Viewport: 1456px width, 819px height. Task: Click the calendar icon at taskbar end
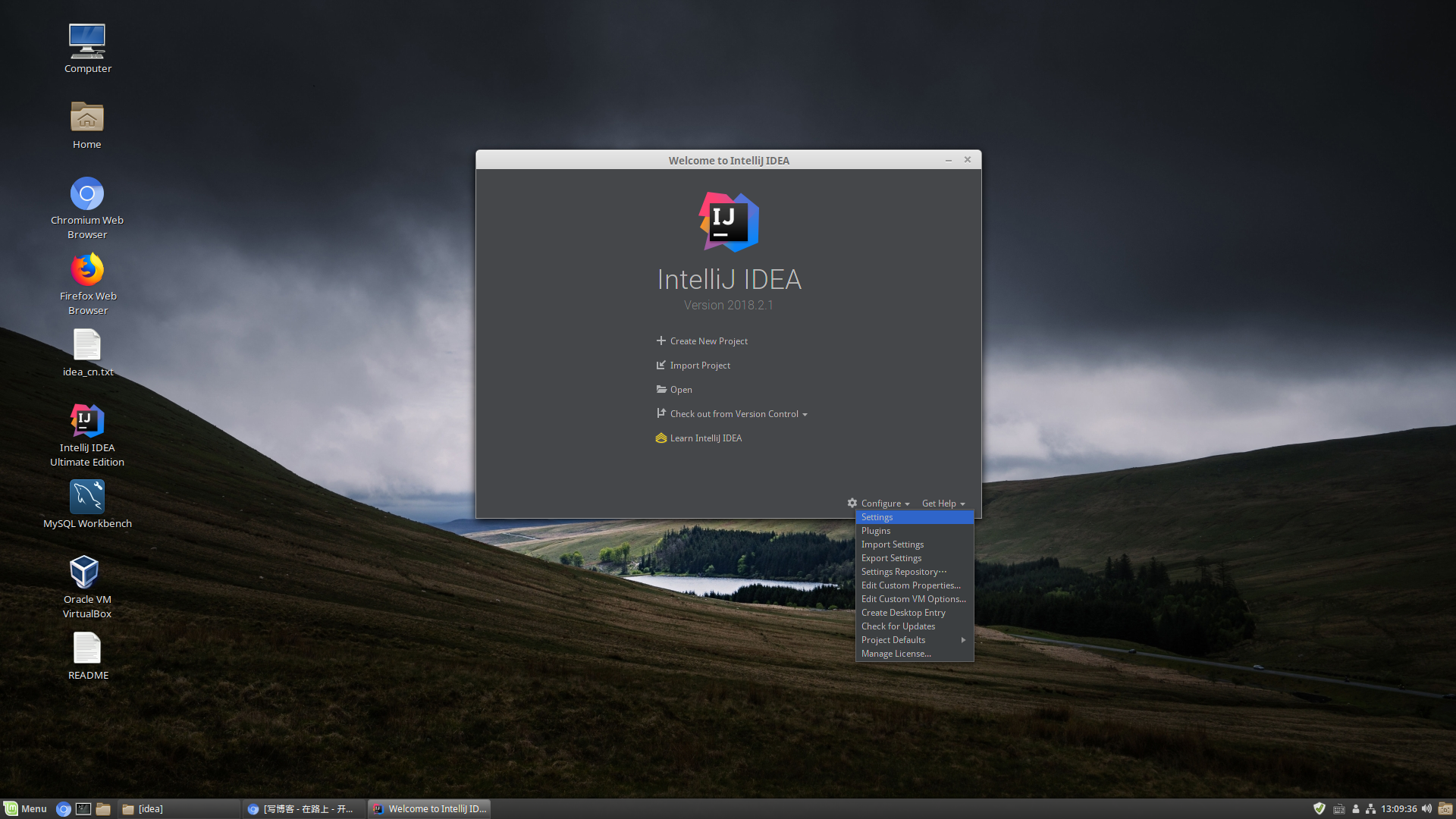coord(1445,808)
